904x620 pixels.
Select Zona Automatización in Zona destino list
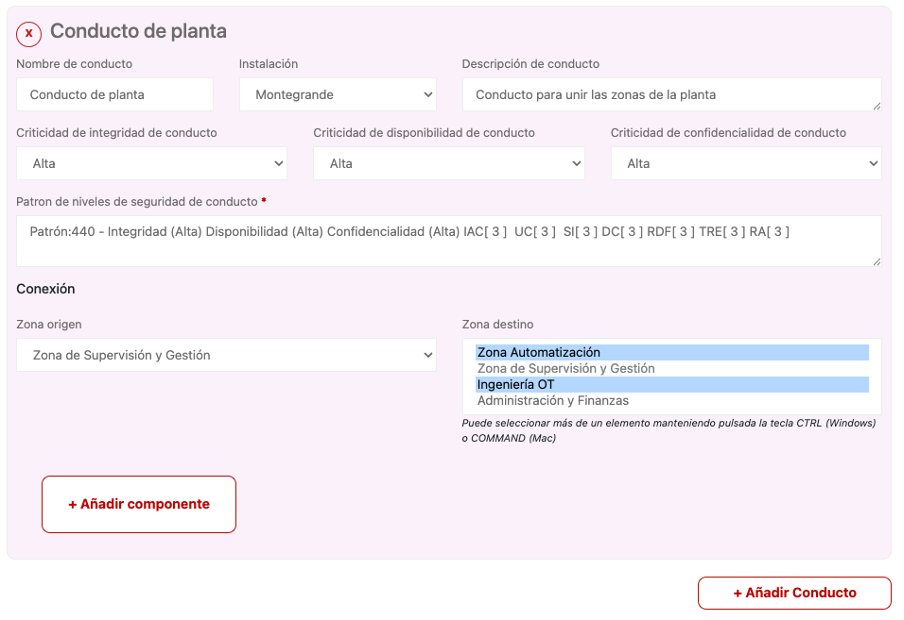(672, 352)
